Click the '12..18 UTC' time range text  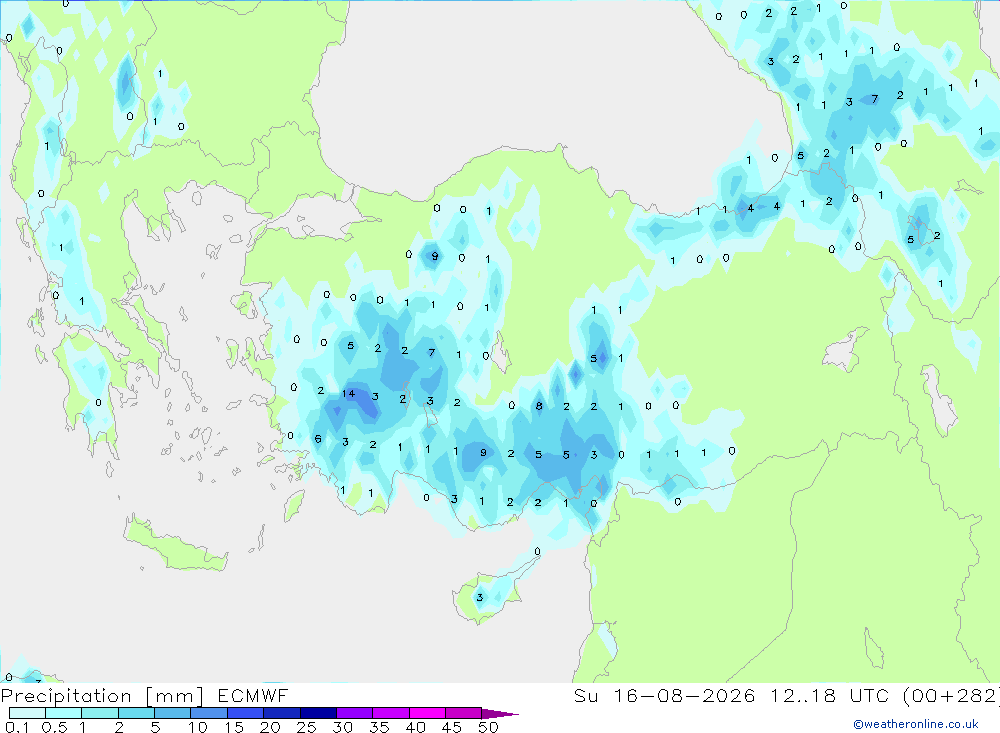pyautogui.click(x=829, y=695)
